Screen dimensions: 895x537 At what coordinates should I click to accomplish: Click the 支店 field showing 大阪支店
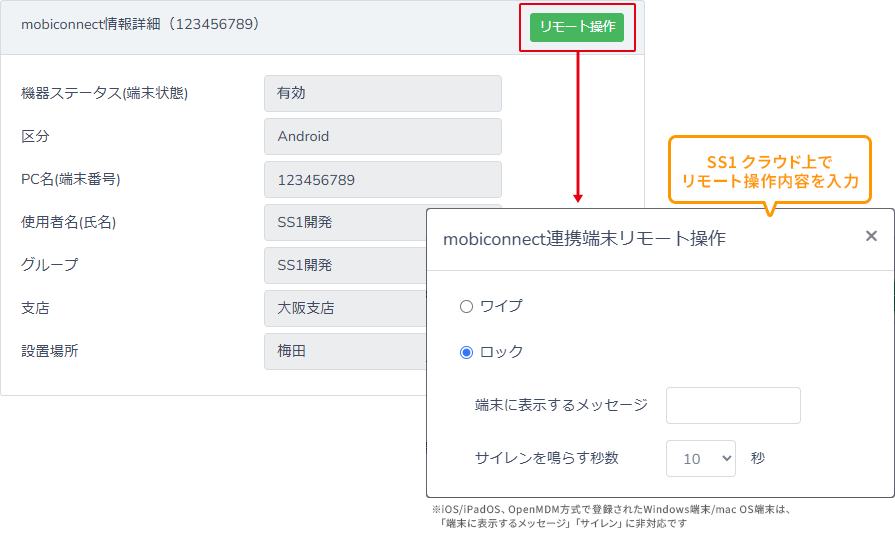(x=345, y=308)
